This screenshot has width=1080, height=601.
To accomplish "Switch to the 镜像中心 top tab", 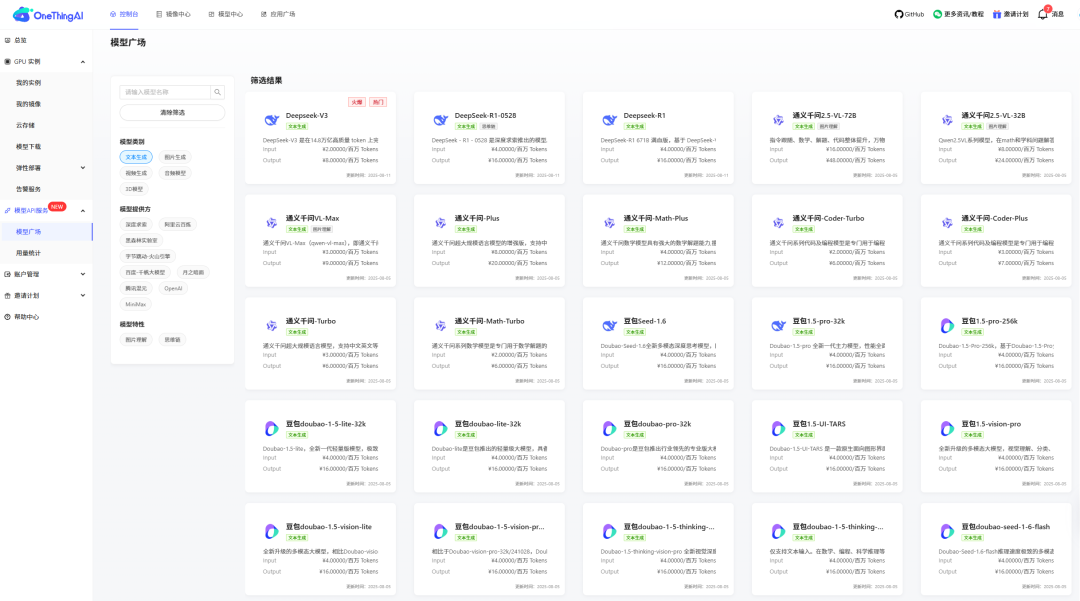I will (x=174, y=14).
